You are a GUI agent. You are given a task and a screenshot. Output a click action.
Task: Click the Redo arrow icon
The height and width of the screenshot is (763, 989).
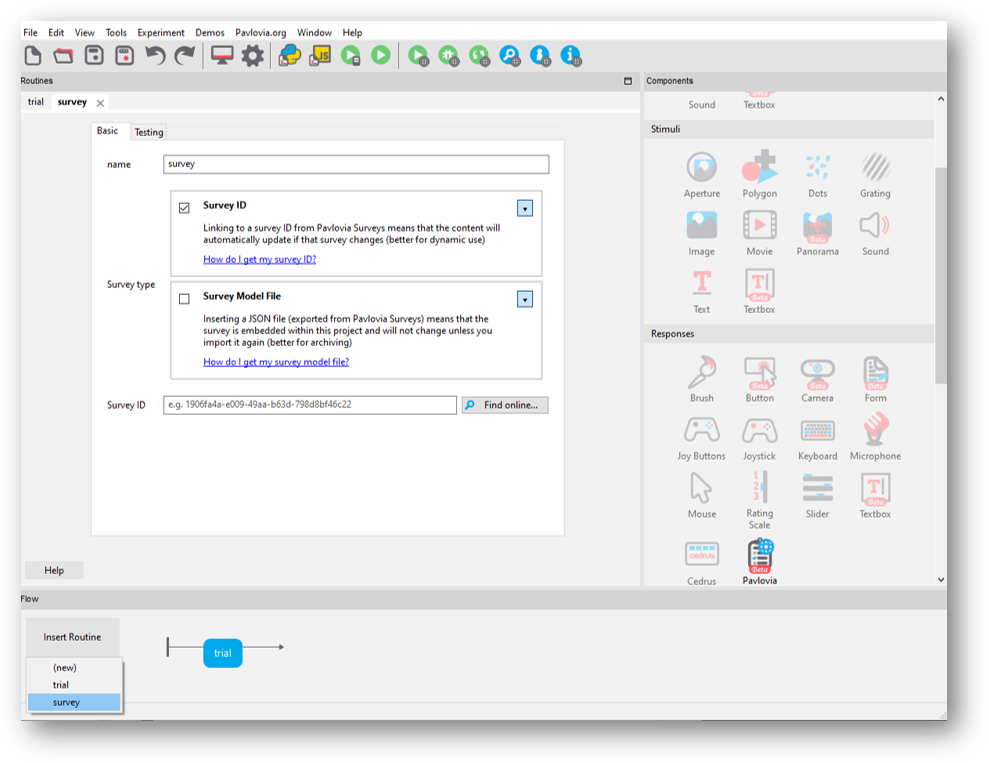click(x=185, y=55)
